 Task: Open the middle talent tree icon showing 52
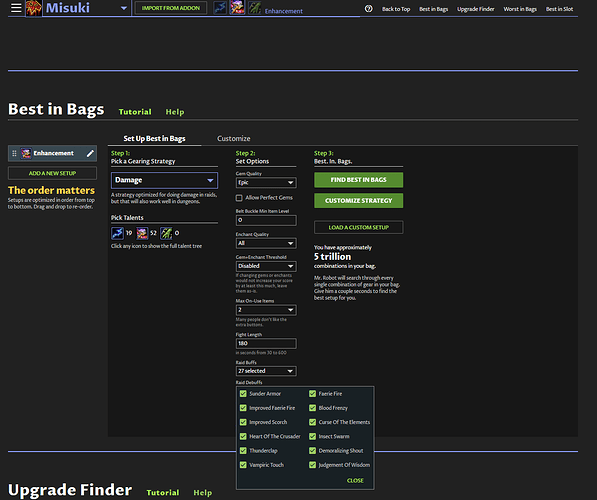pyautogui.click(x=142, y=233)
